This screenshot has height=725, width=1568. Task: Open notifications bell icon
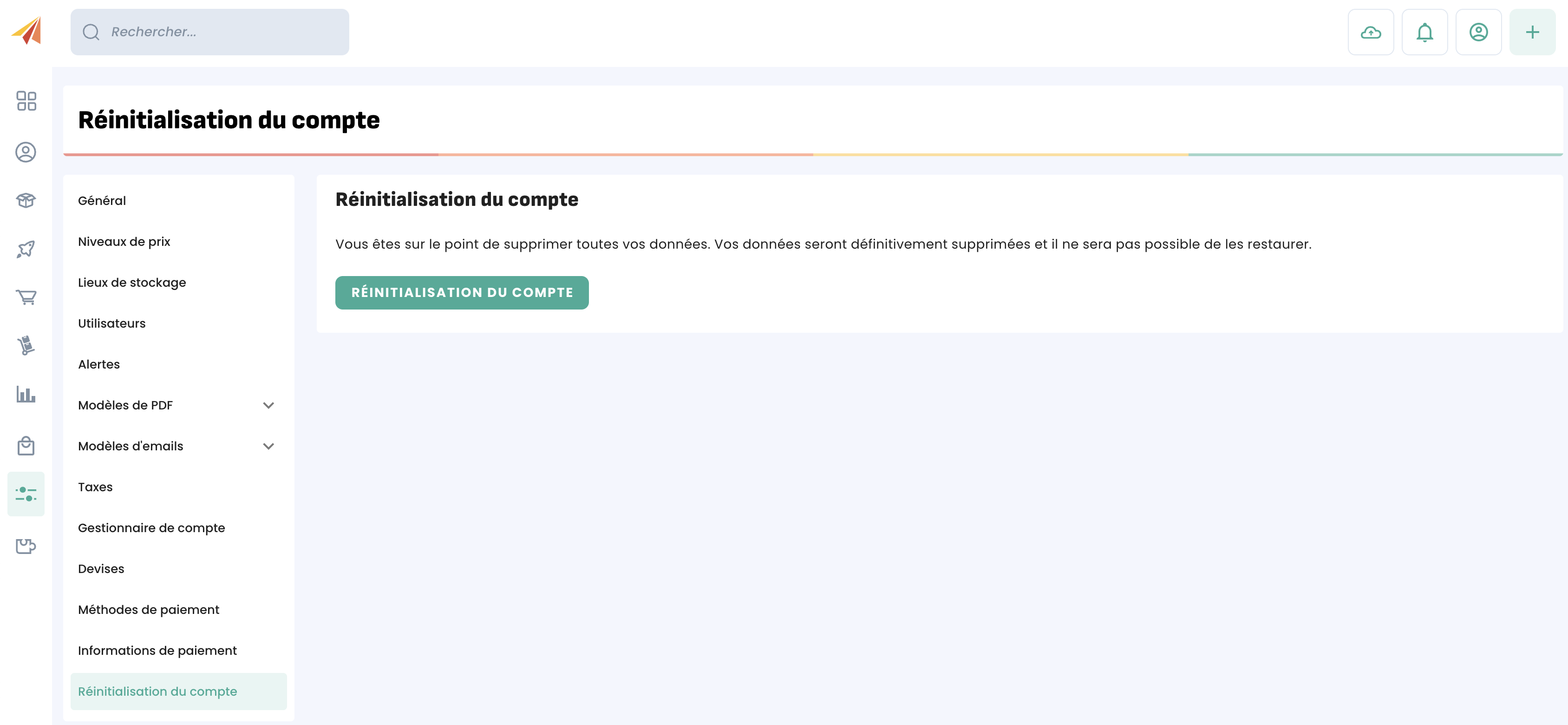tap(1424, 32)
